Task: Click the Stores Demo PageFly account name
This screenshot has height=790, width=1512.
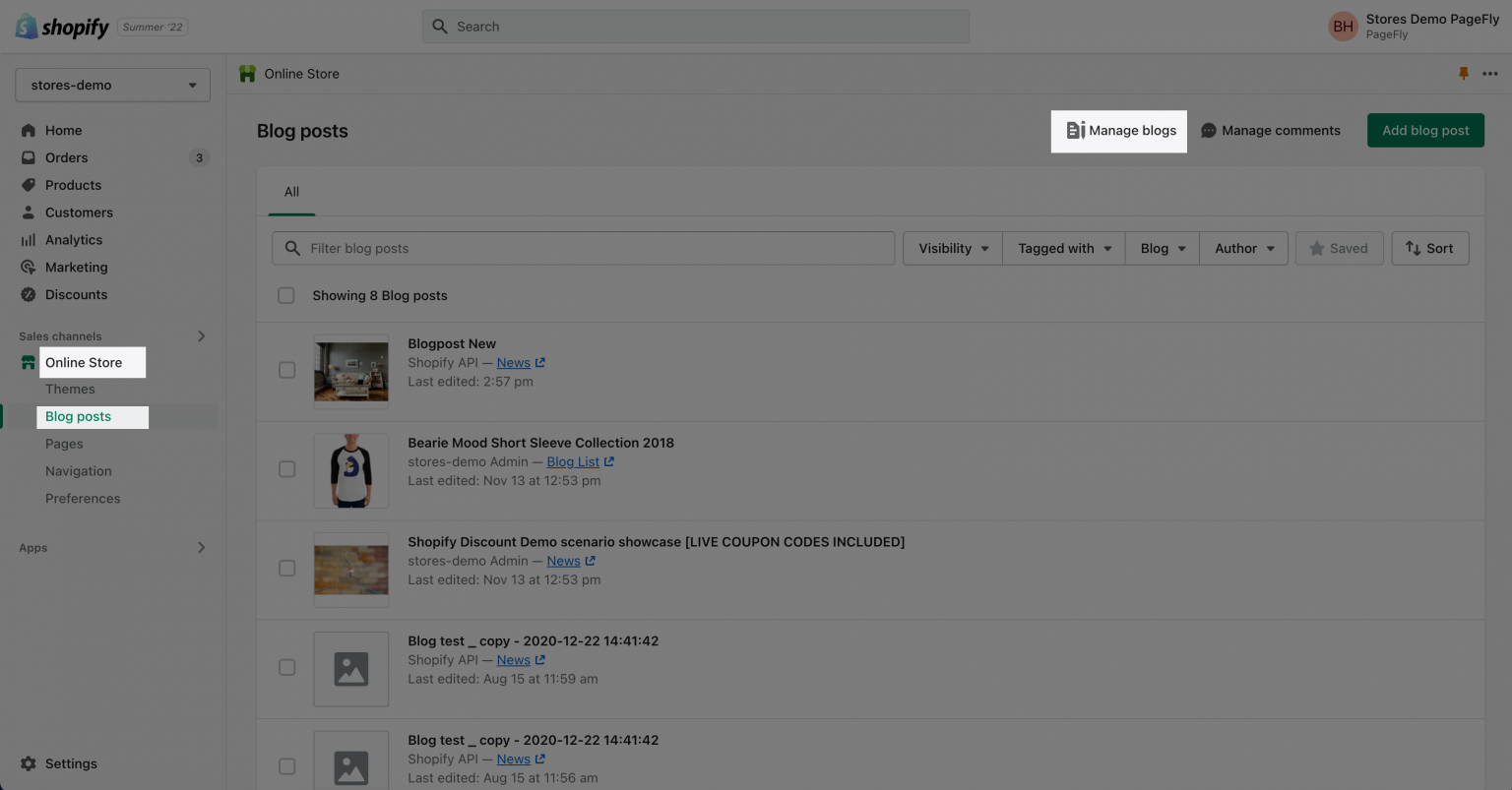Action: (x=1432, y=20)
